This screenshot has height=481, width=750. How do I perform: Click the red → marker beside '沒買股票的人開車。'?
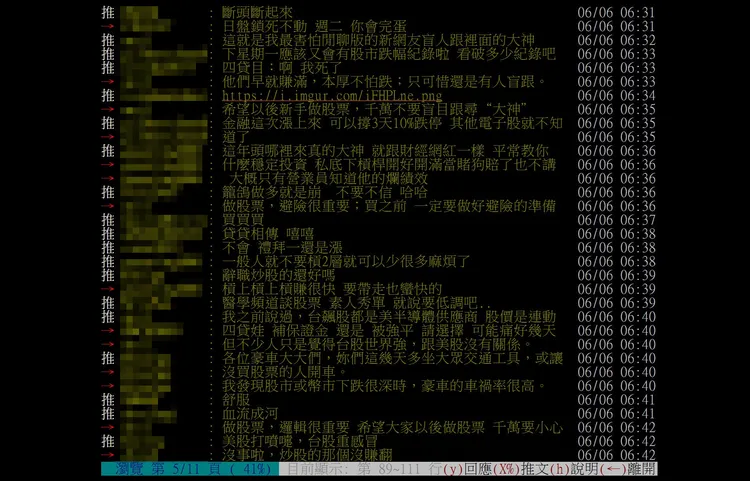(108, 373)
